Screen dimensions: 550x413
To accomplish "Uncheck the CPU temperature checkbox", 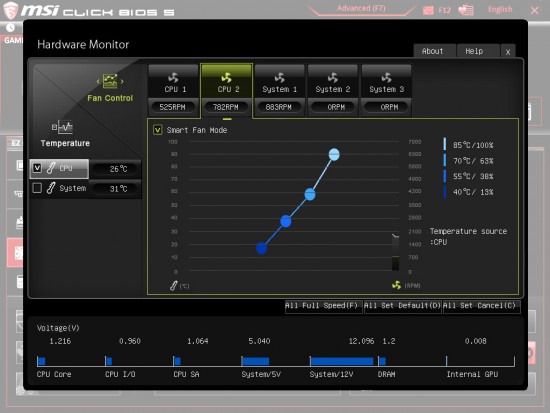I will (37, 168).
